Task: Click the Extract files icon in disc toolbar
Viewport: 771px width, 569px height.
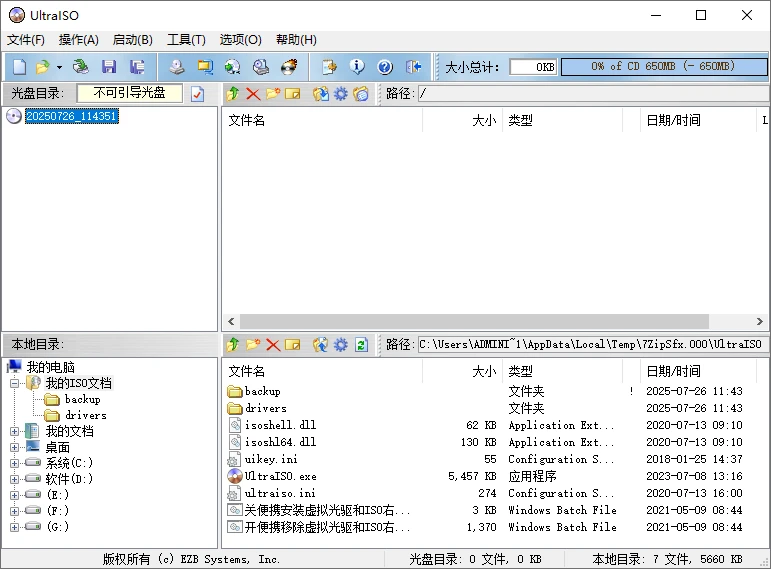Action: tap(321, 93)
